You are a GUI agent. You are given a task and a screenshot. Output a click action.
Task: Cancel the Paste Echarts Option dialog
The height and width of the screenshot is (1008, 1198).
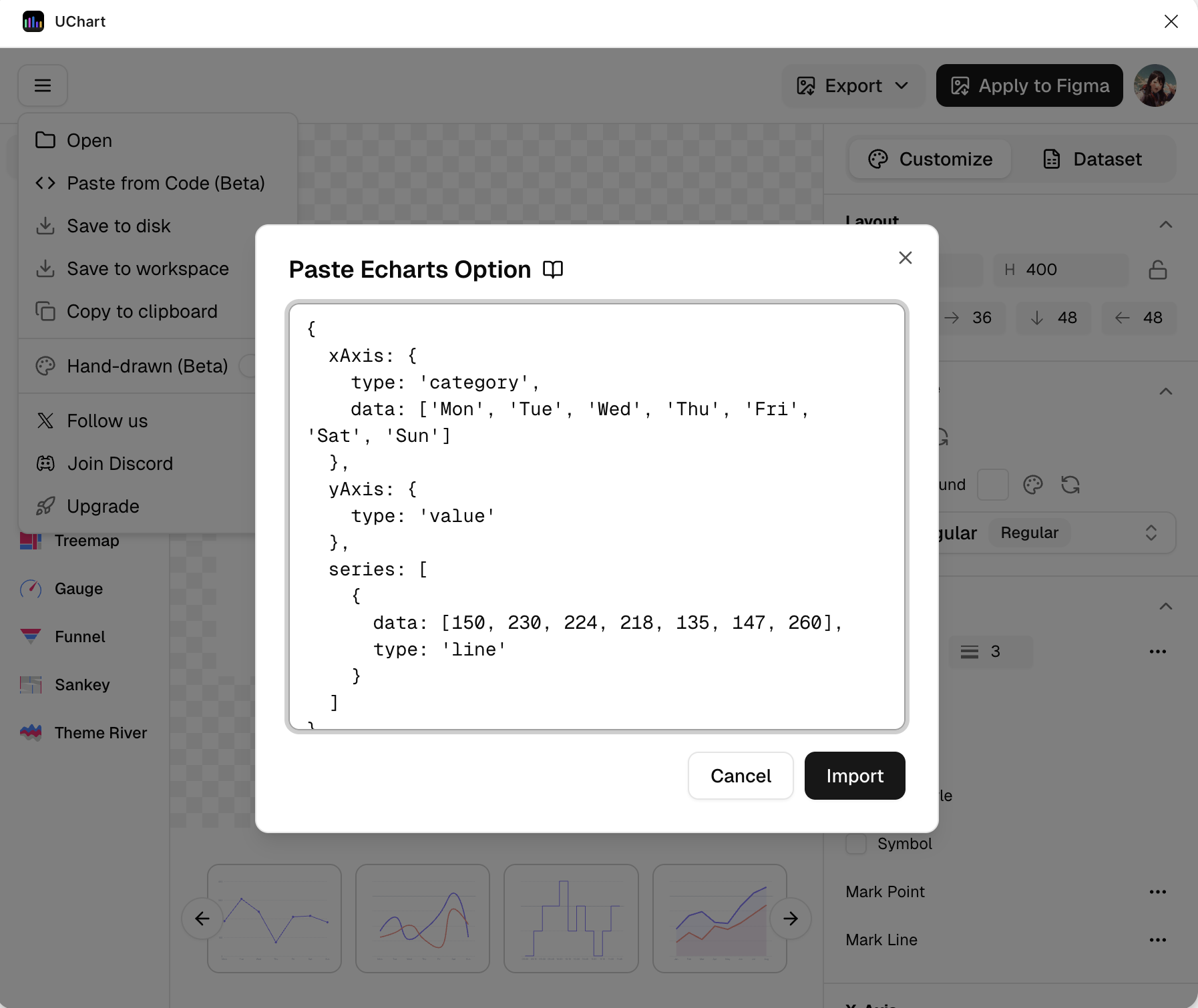click(740, 776)
